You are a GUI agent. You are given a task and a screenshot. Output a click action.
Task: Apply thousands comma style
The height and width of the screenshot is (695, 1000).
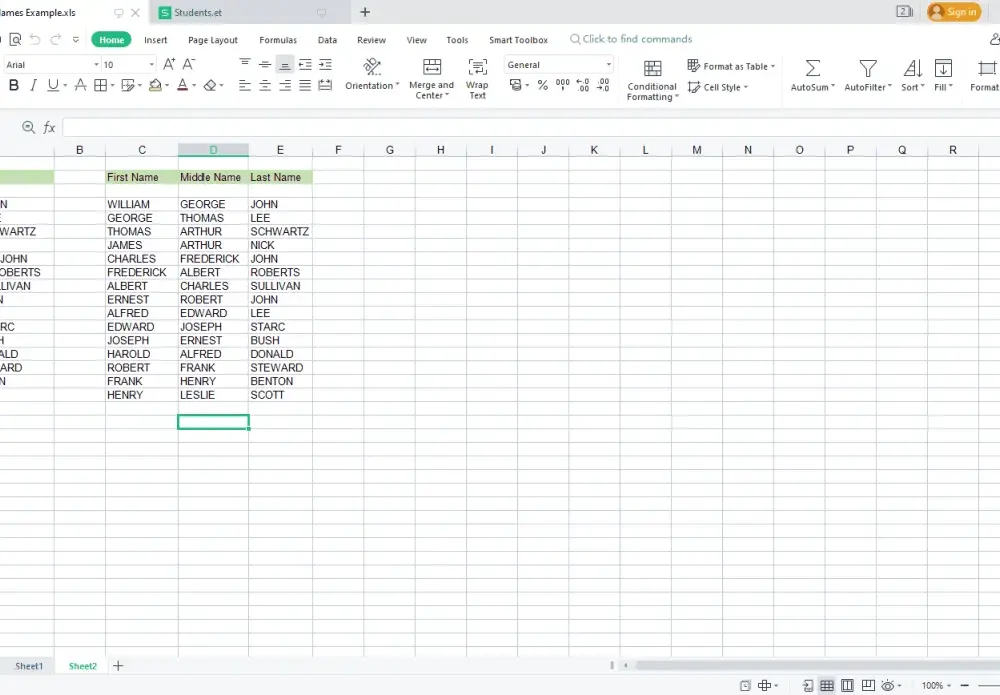coord(562,85)
